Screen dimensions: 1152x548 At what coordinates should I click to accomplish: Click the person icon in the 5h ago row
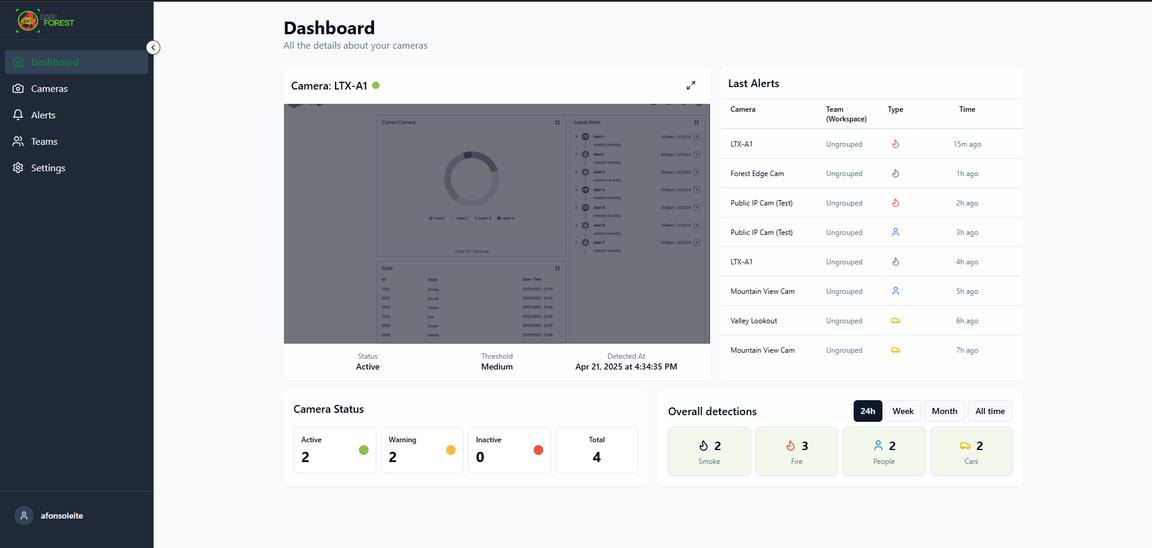coord(895,291)
